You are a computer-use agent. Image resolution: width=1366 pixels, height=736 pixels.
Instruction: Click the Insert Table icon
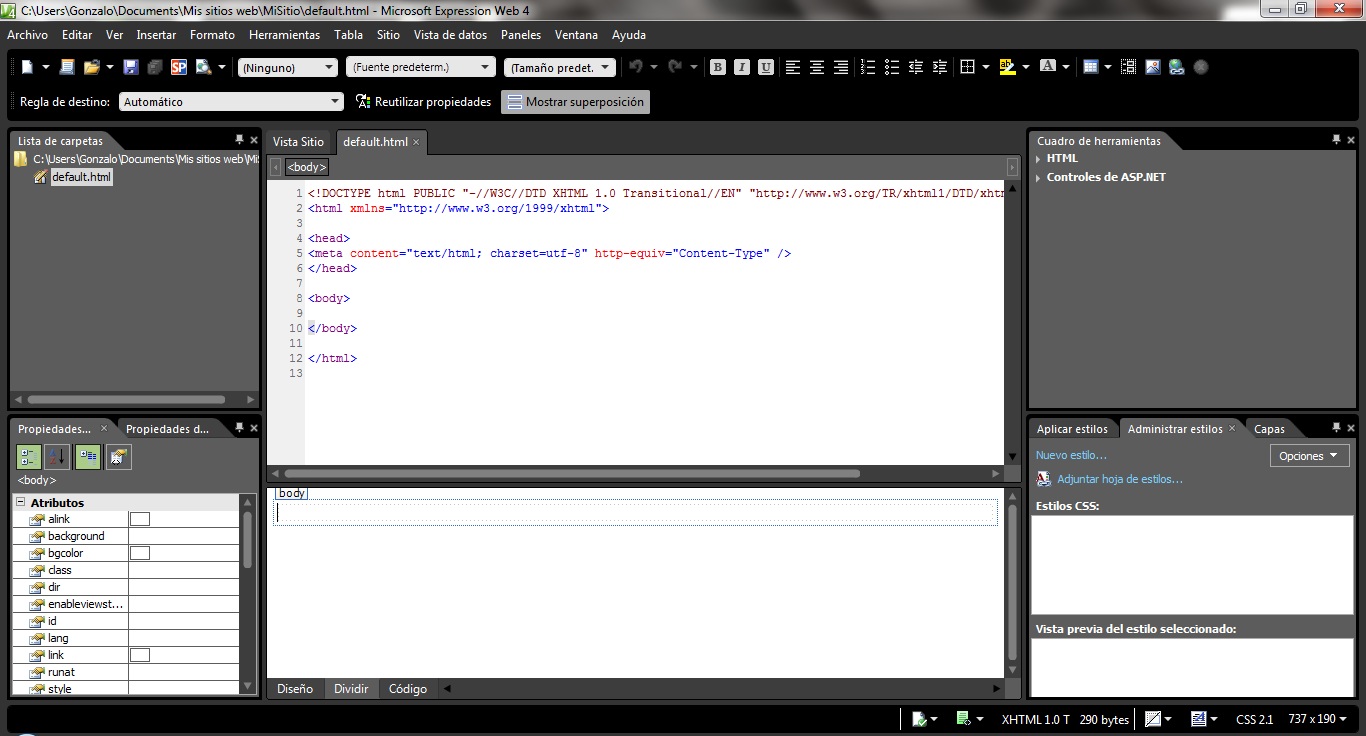click(1091, 67)
